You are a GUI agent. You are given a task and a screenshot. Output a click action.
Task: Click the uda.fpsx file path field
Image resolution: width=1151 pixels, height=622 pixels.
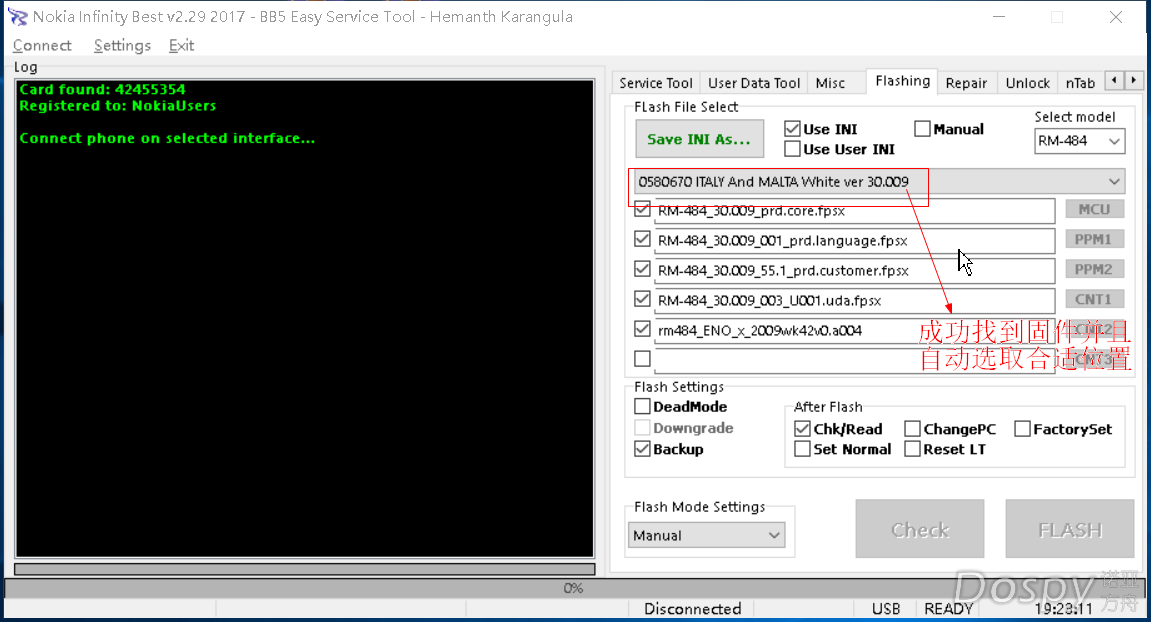click(x=854, y=301)
